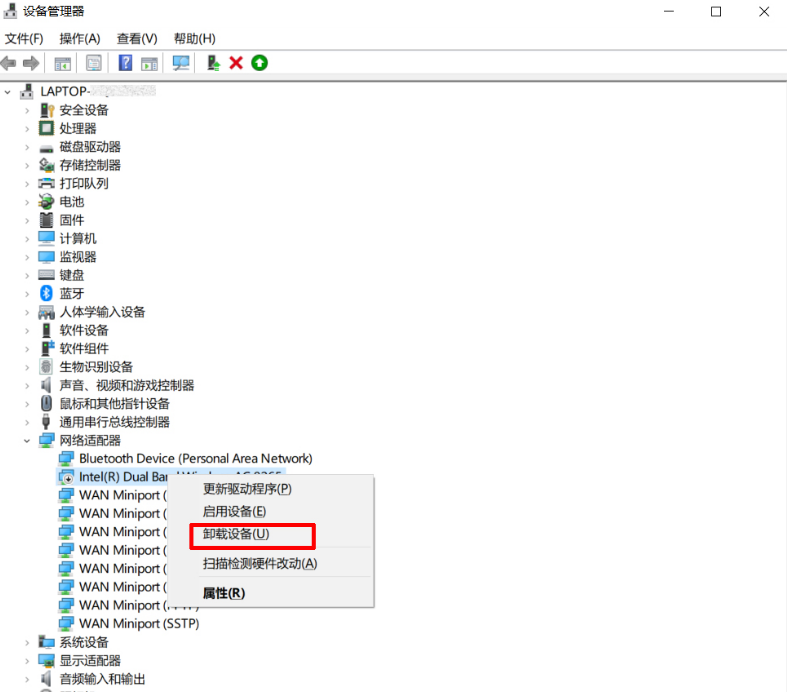Image resolution: width=787 pixels, height=692 pixels.
Task: Expand the 人体学输入设备 category
Action: pyautogui.click(x=27, y=312)
